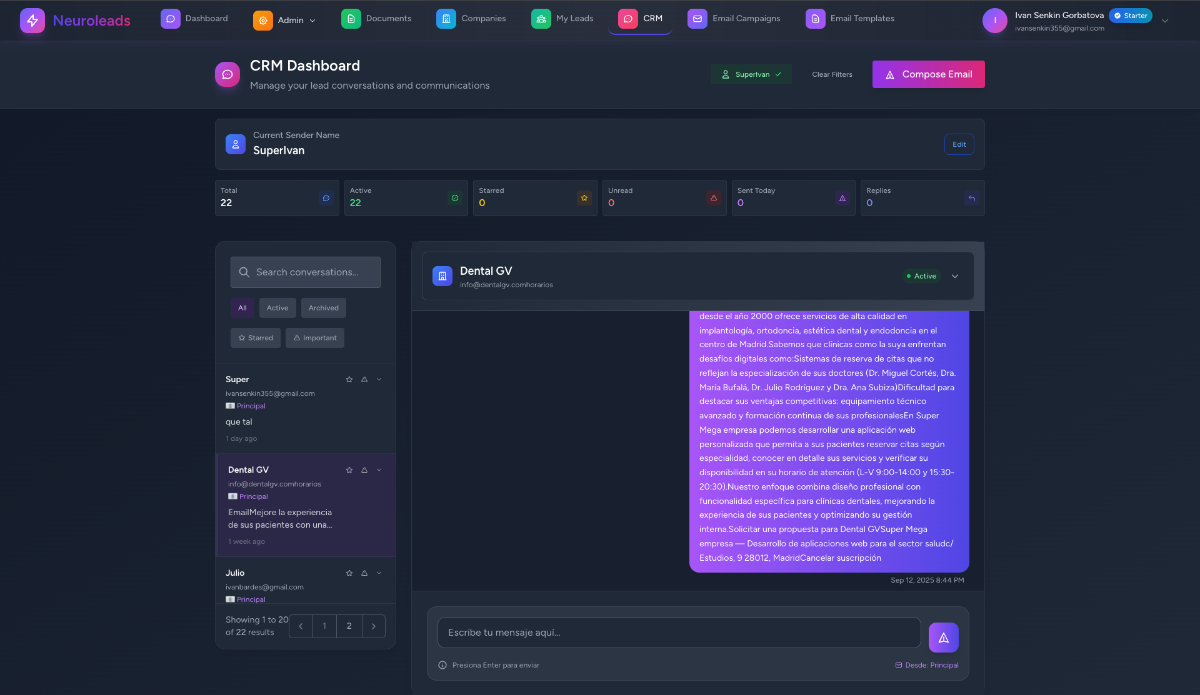Click the purple send message icon button
1200x695 pixels.
(943, 637)
